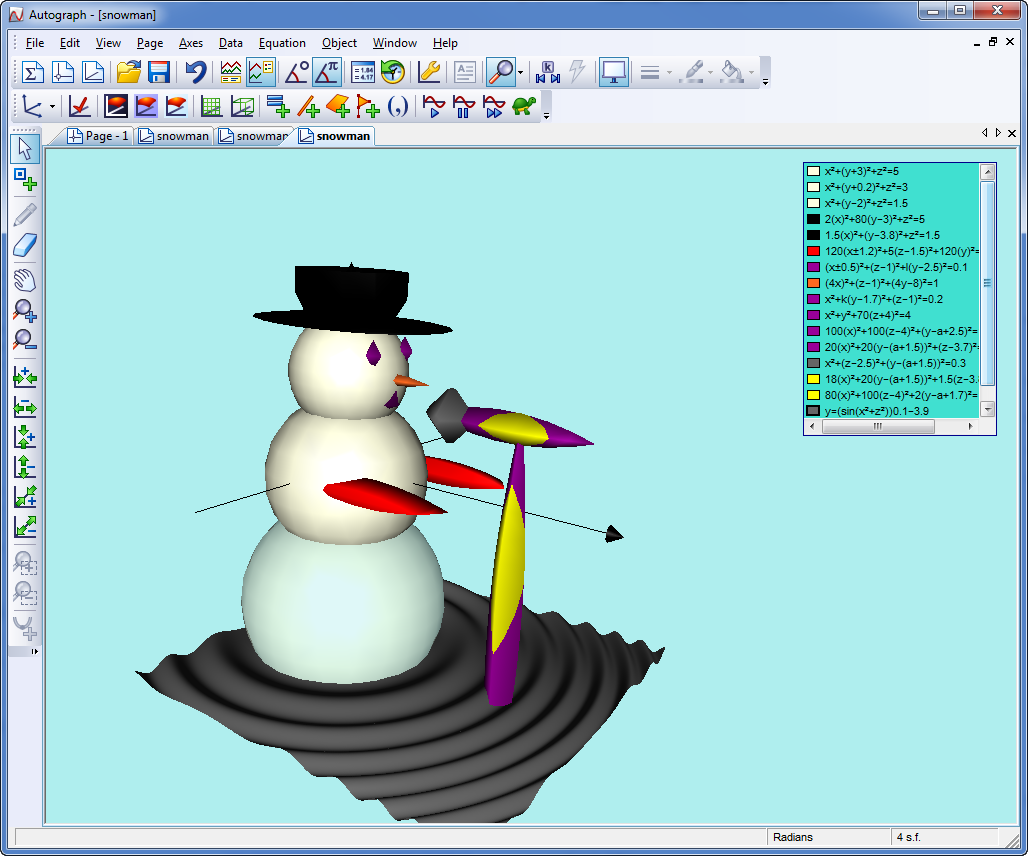This screenshot has width=1028, height=856.
Task: Close the current page tab with the X
Action: [x=1012, y=133]
